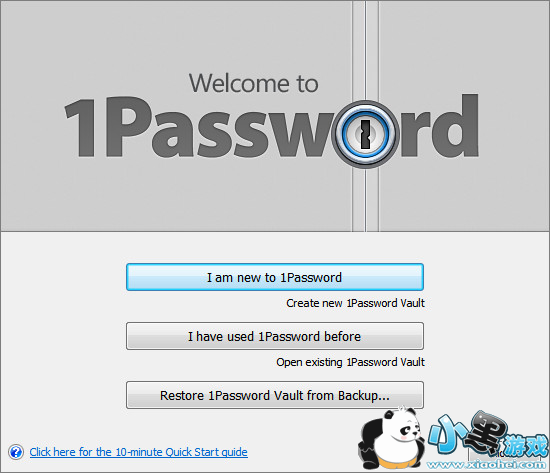This screenshot has width=550, height=473.
Task: Click the blue 小黑 logo characters
Action: (467, 434)
